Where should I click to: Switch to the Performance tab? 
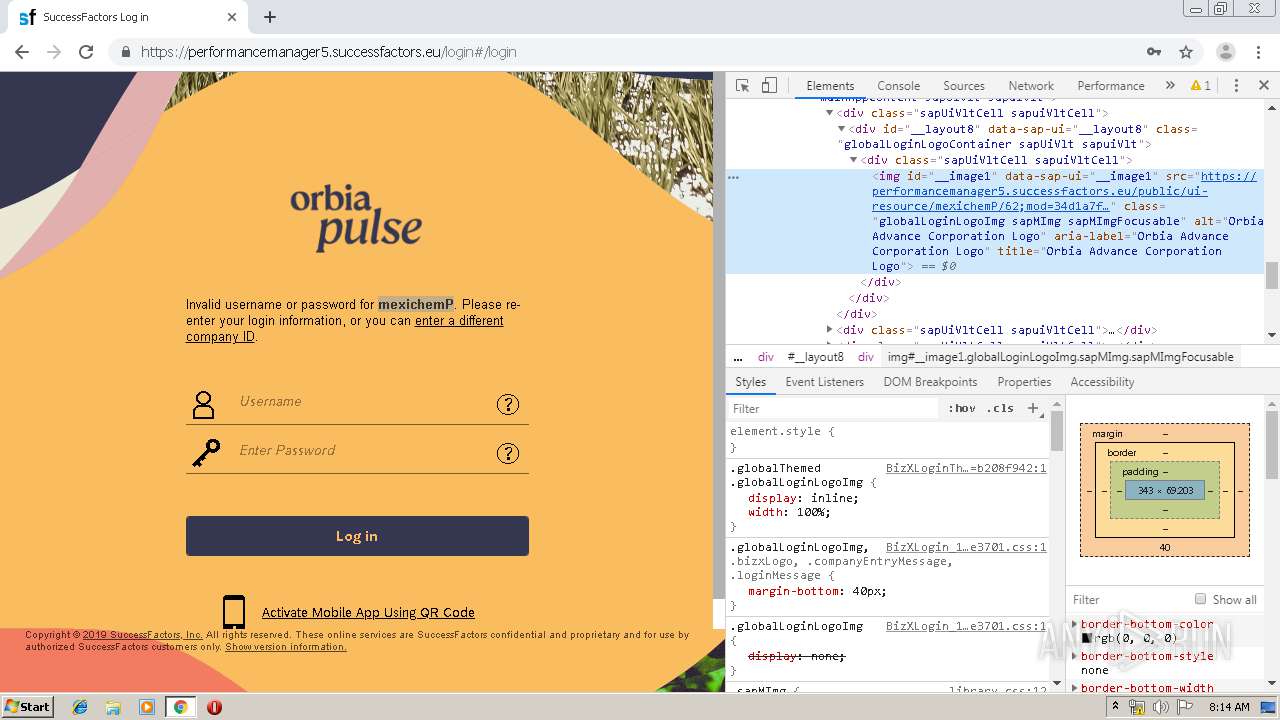coord(1111,86)
